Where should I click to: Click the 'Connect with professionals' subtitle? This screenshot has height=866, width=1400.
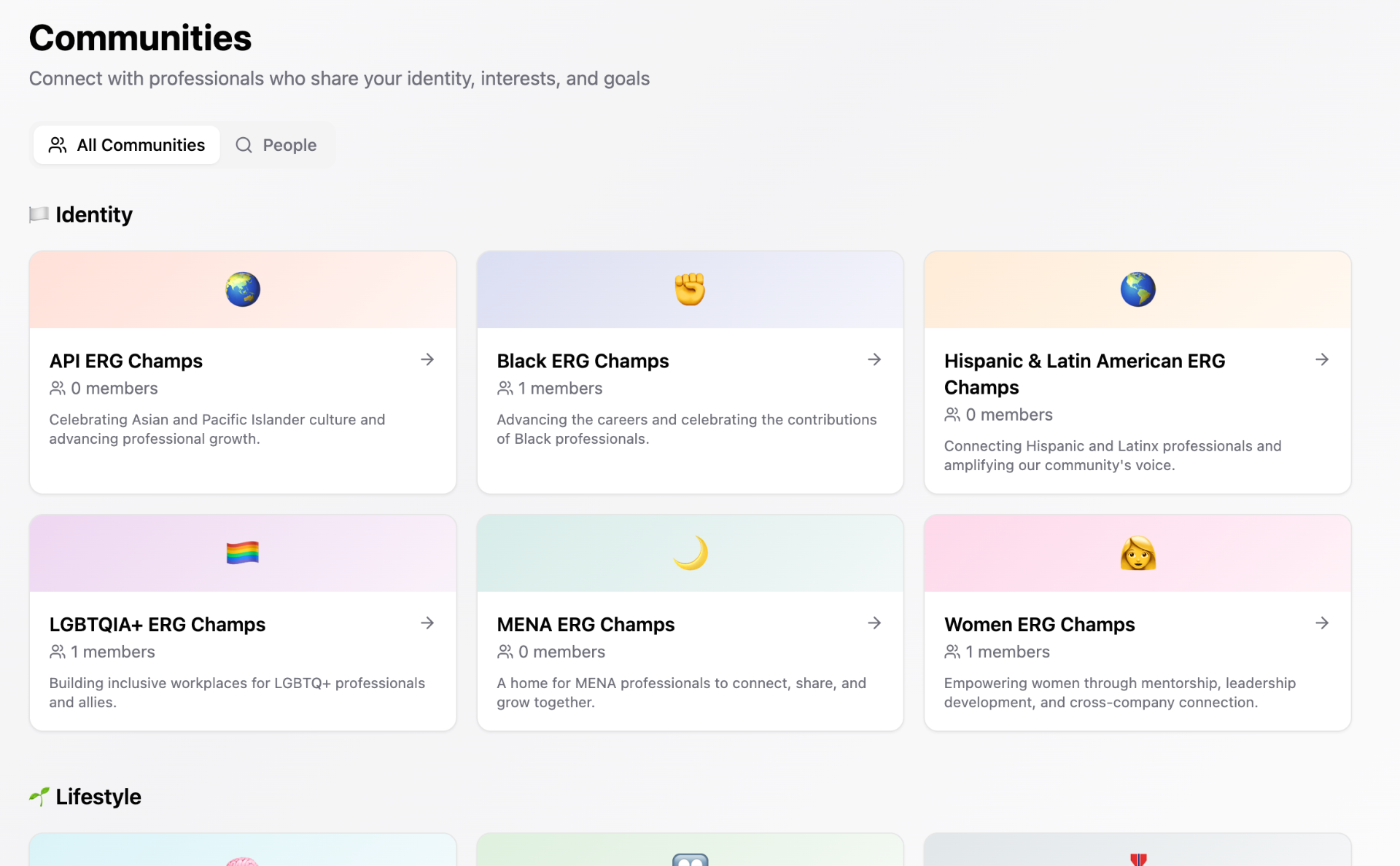tap(339, 78)
